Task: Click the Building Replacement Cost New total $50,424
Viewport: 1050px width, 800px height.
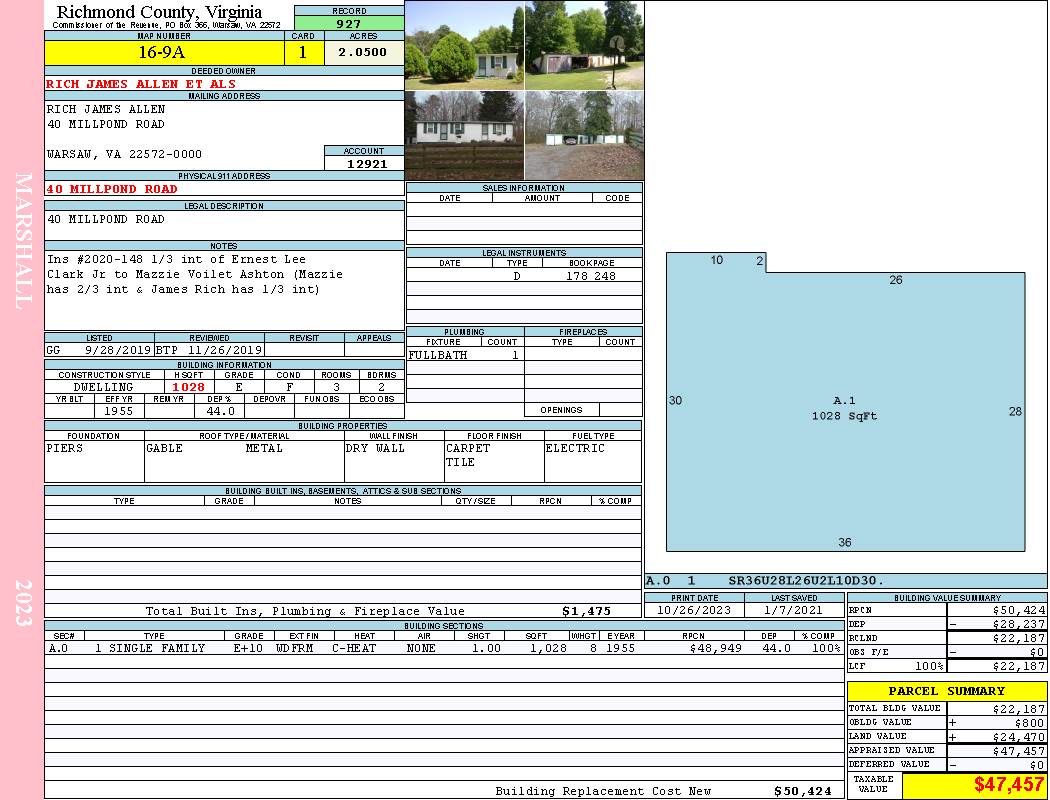Action: tap(802, 791)
